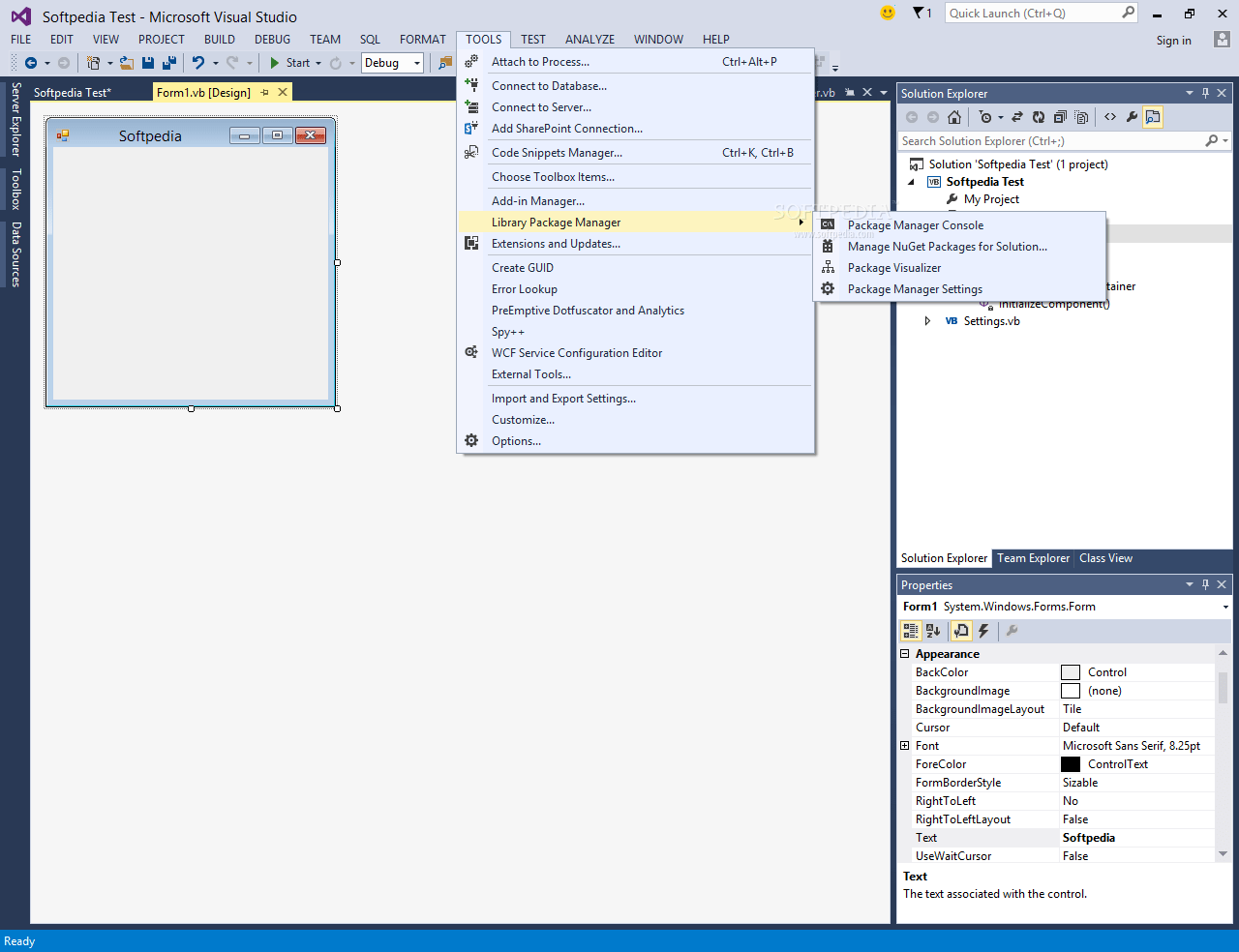The width and height of the screenshot is (1239, 952).
Task: Click the Solution Explorer search magnifier icon
Action: [1211, 141]
